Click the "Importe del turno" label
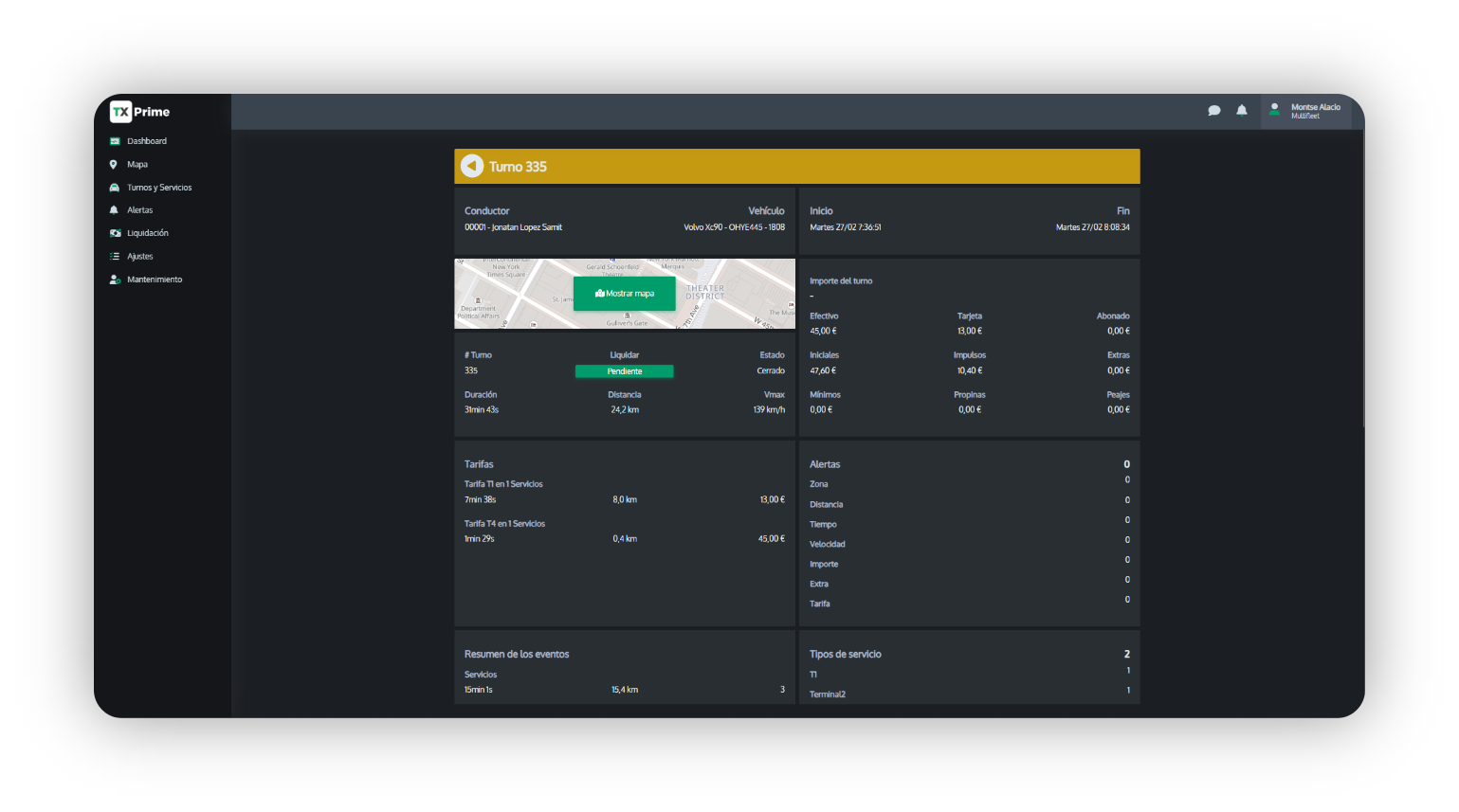 [841, 281]
